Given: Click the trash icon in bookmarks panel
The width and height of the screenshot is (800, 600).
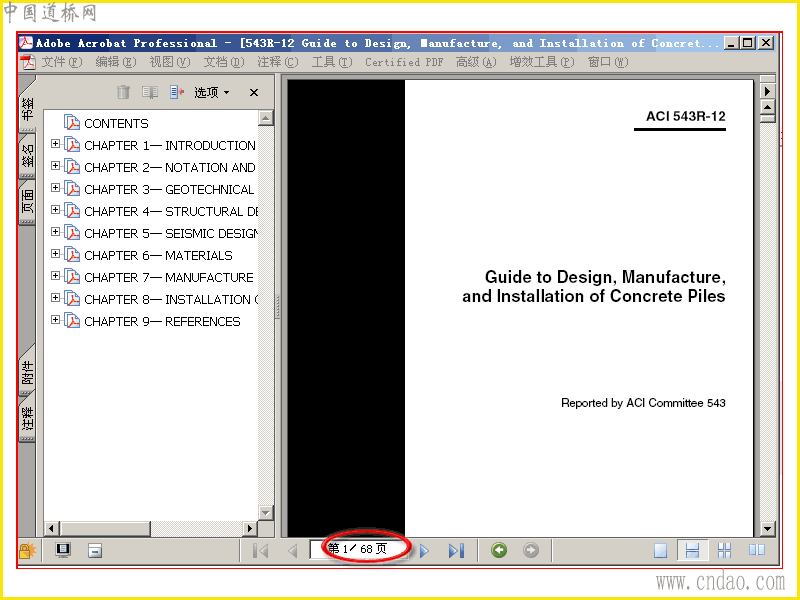Looking at the screenshot, I should point(123,92).
